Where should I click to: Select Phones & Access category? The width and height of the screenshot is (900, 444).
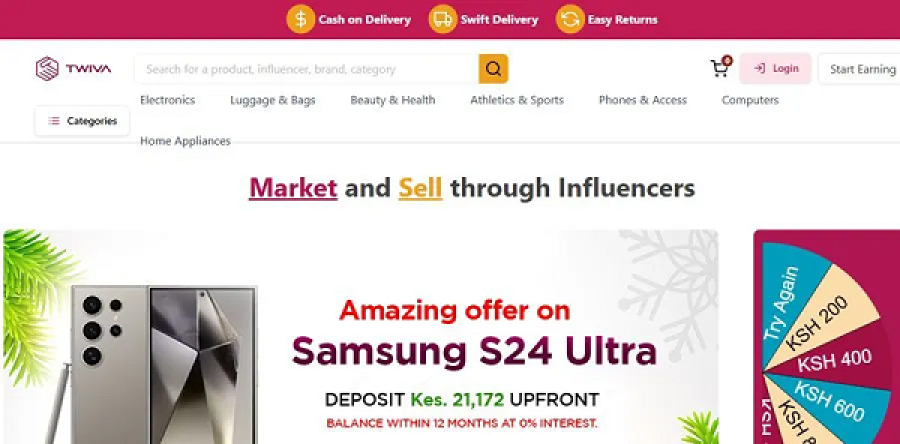click(643, 100)
